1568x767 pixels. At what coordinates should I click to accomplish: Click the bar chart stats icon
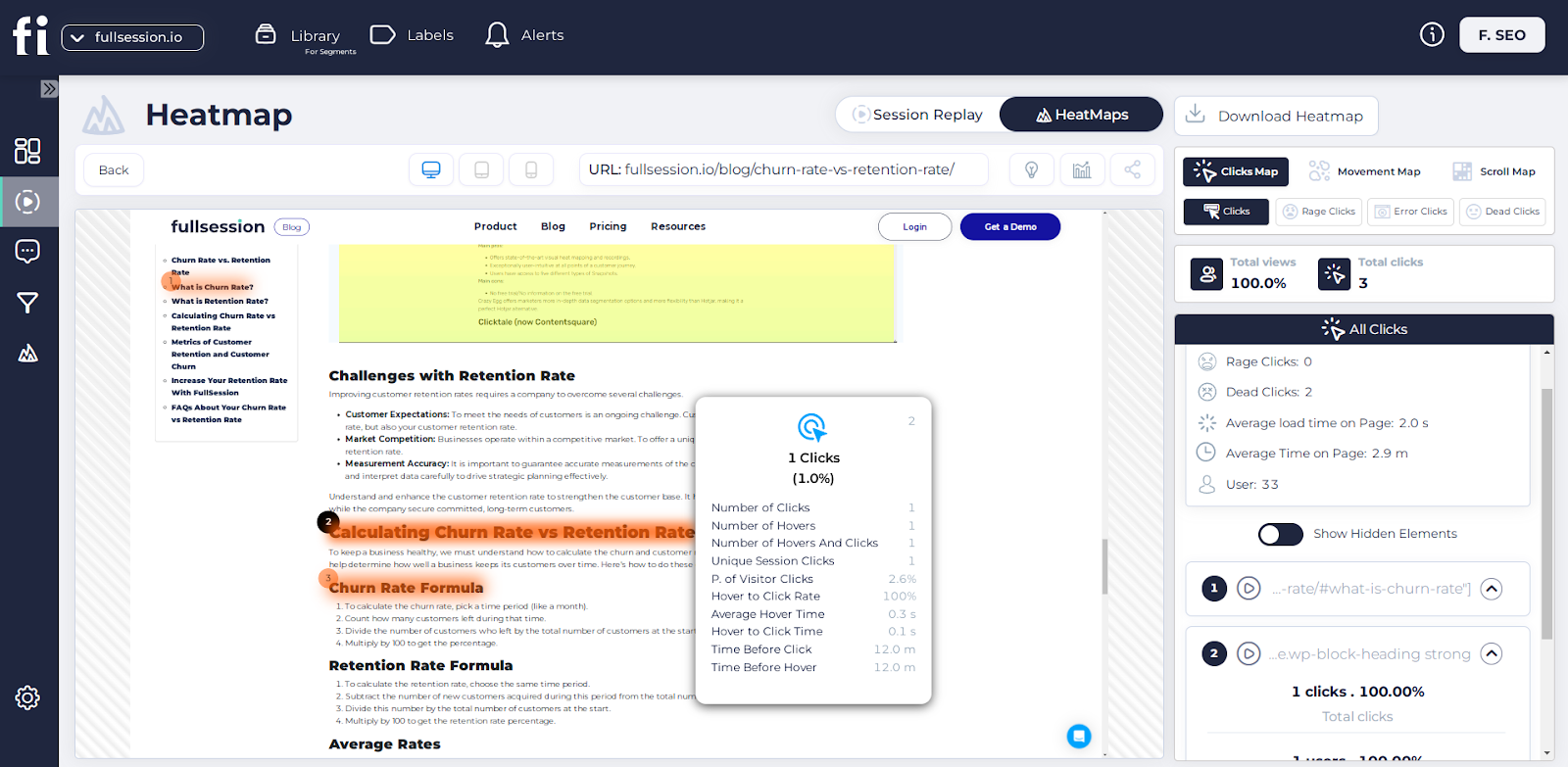1082,170
